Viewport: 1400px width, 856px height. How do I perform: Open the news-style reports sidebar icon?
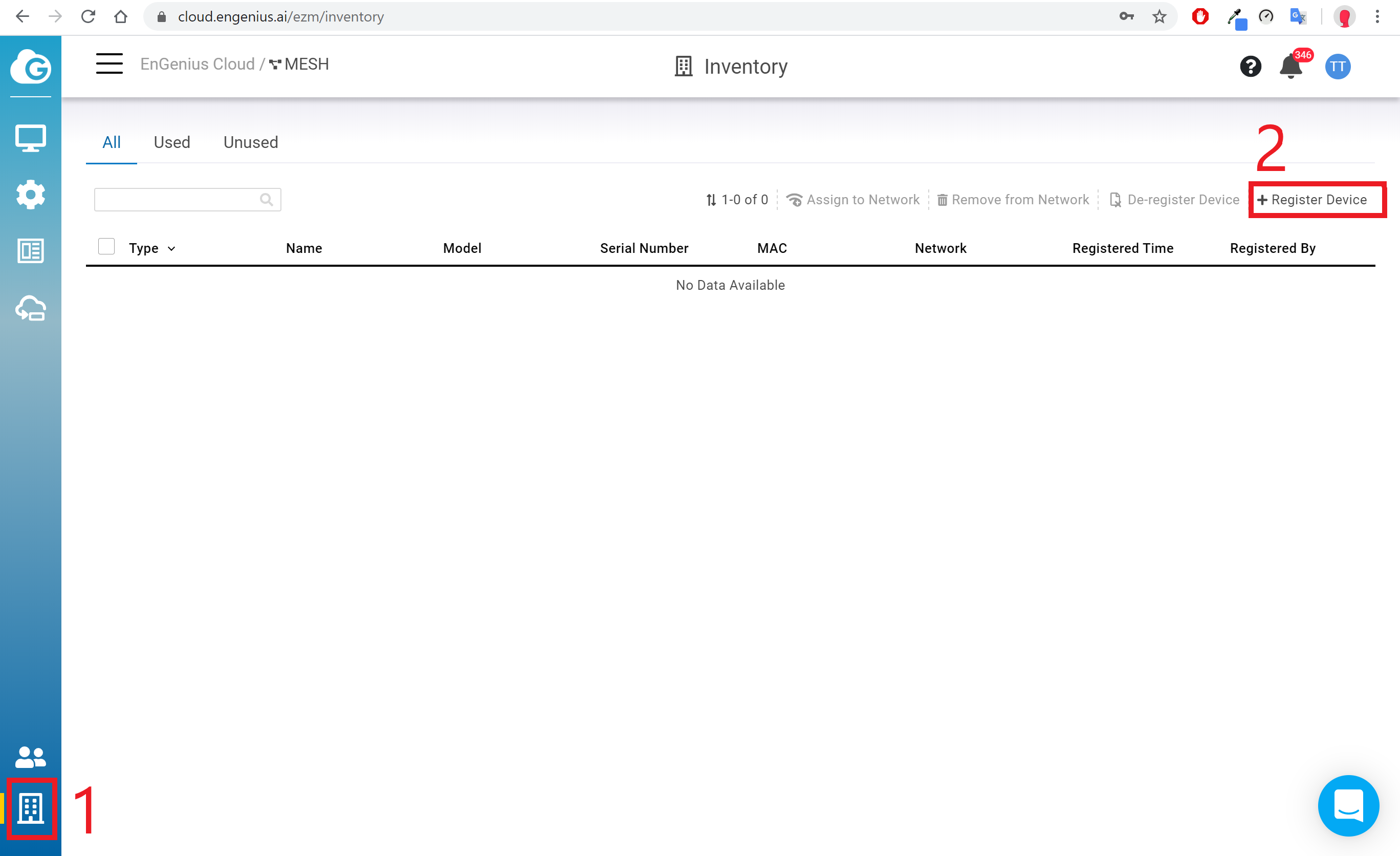[31, 251]
